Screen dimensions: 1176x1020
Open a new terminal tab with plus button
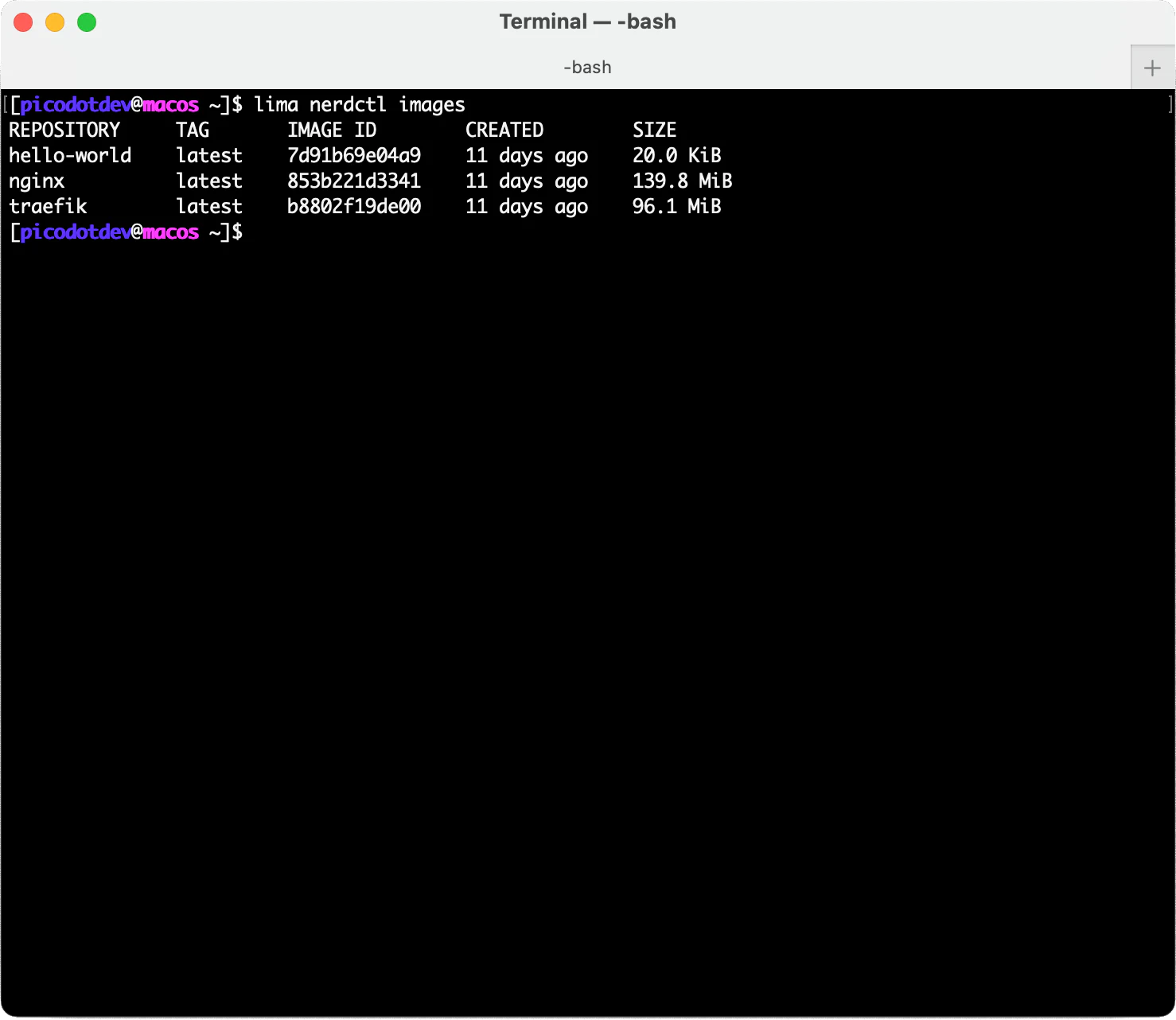[x=1152, y=68]
